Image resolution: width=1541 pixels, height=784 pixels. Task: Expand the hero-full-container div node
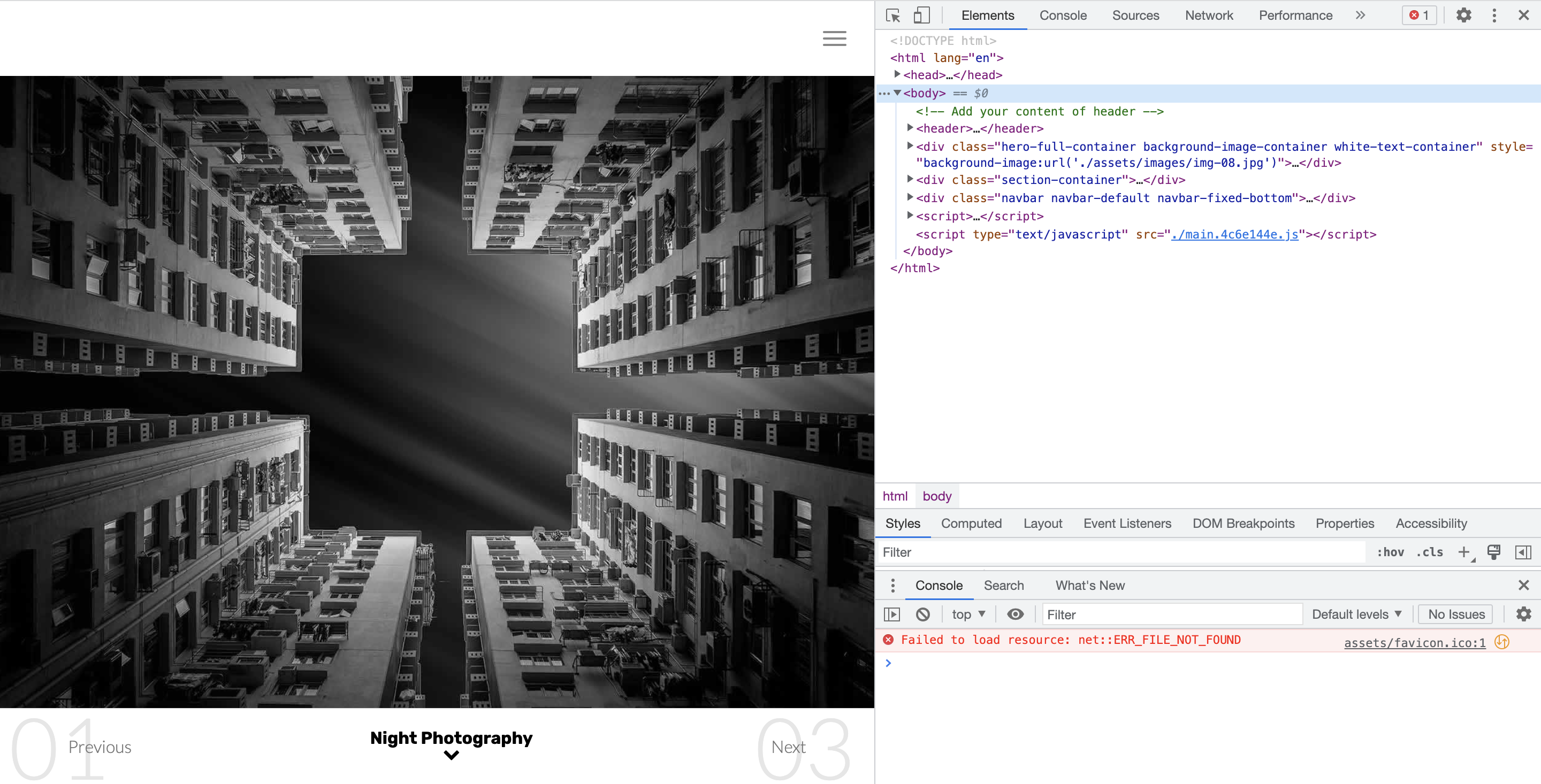[910, 146]
